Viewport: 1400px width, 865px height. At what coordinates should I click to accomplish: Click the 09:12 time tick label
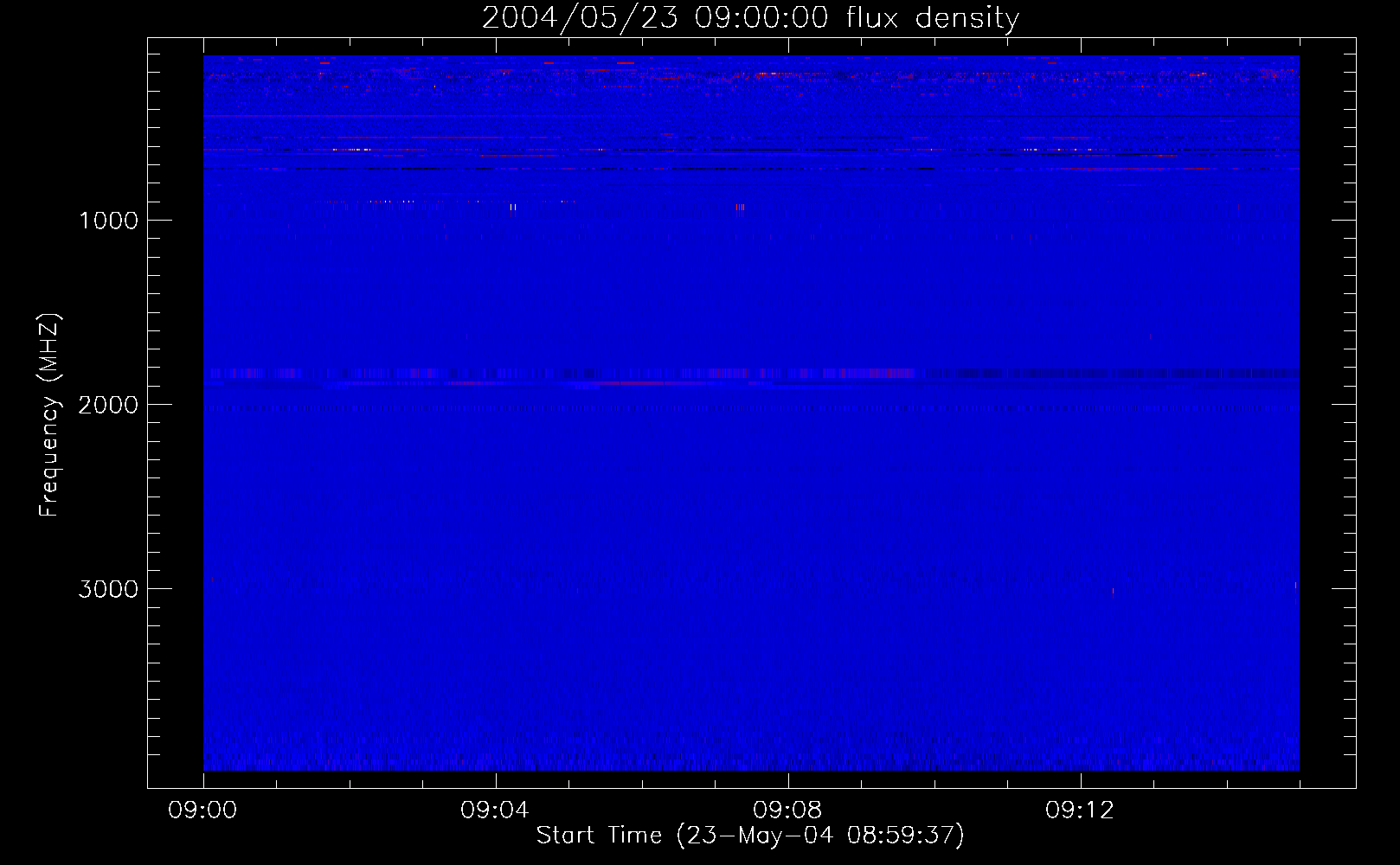tap(1080, 811)
